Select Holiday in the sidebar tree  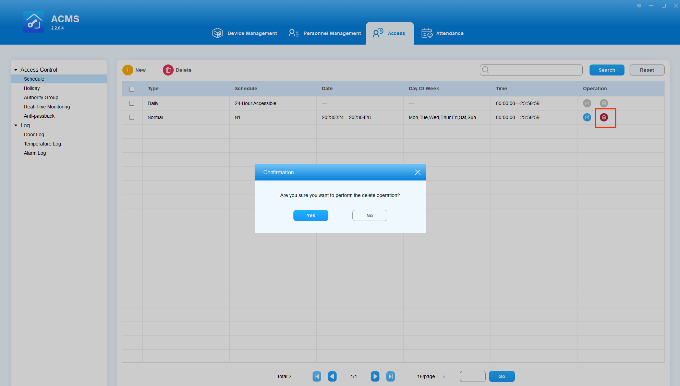[x=32, y=88]
